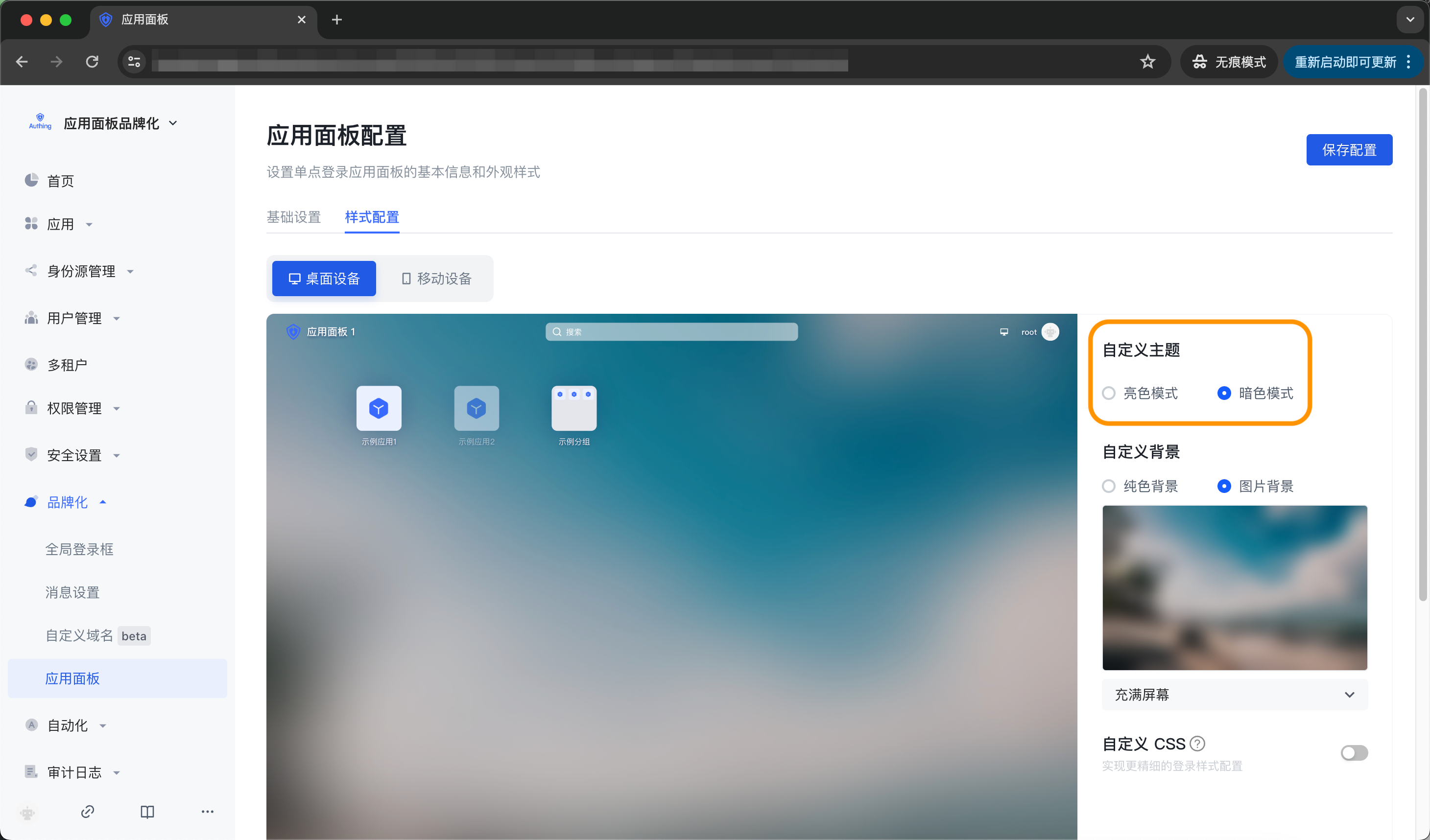The width and height of the screenshot is (1430, 840).
Task: Open the book documentation icon
Action: (147, 812)
